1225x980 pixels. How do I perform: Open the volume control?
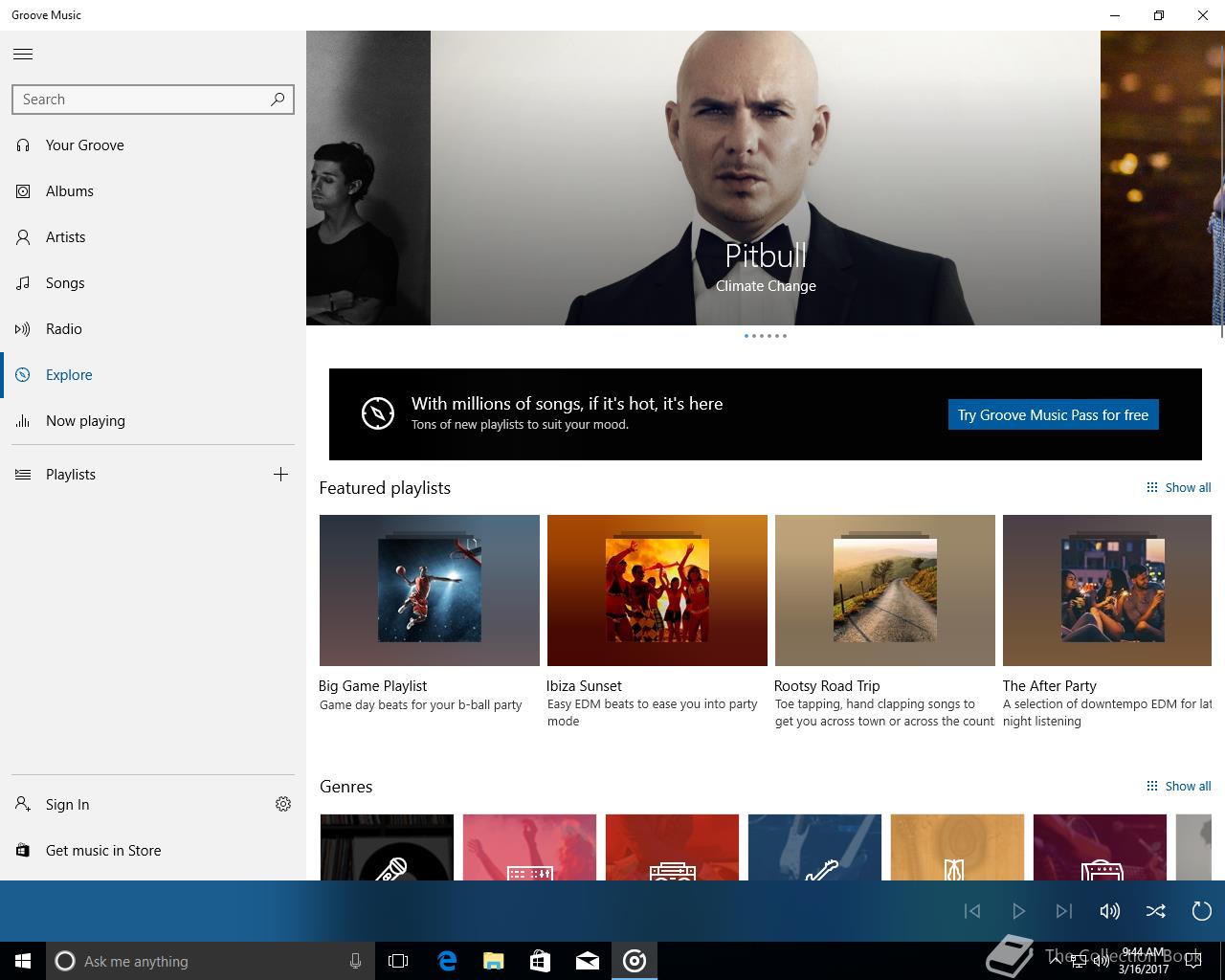coord(1110,911)
